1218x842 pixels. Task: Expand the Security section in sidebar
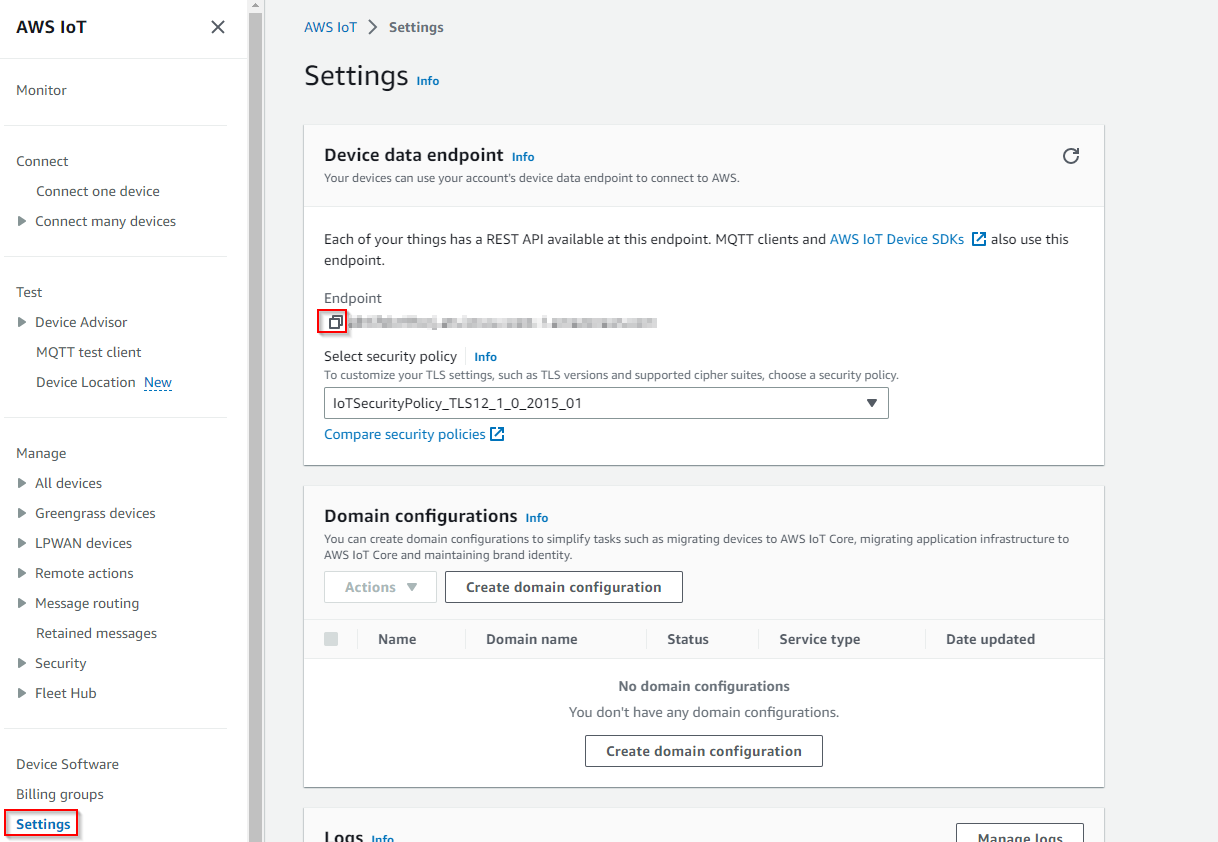[x=22, y=663]
